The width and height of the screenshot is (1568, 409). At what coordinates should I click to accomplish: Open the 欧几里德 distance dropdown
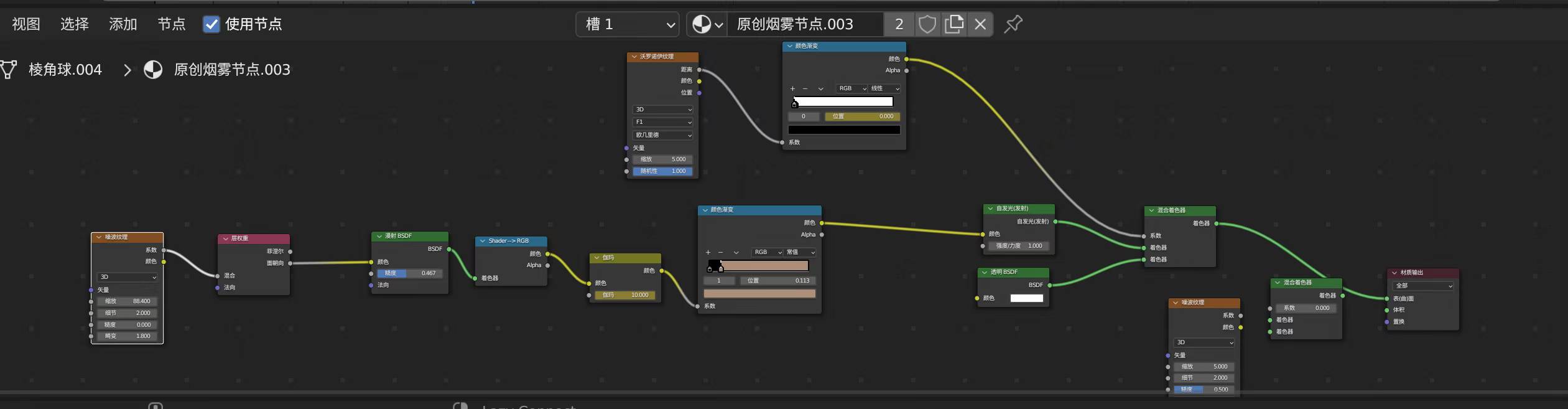coord(662,135)
